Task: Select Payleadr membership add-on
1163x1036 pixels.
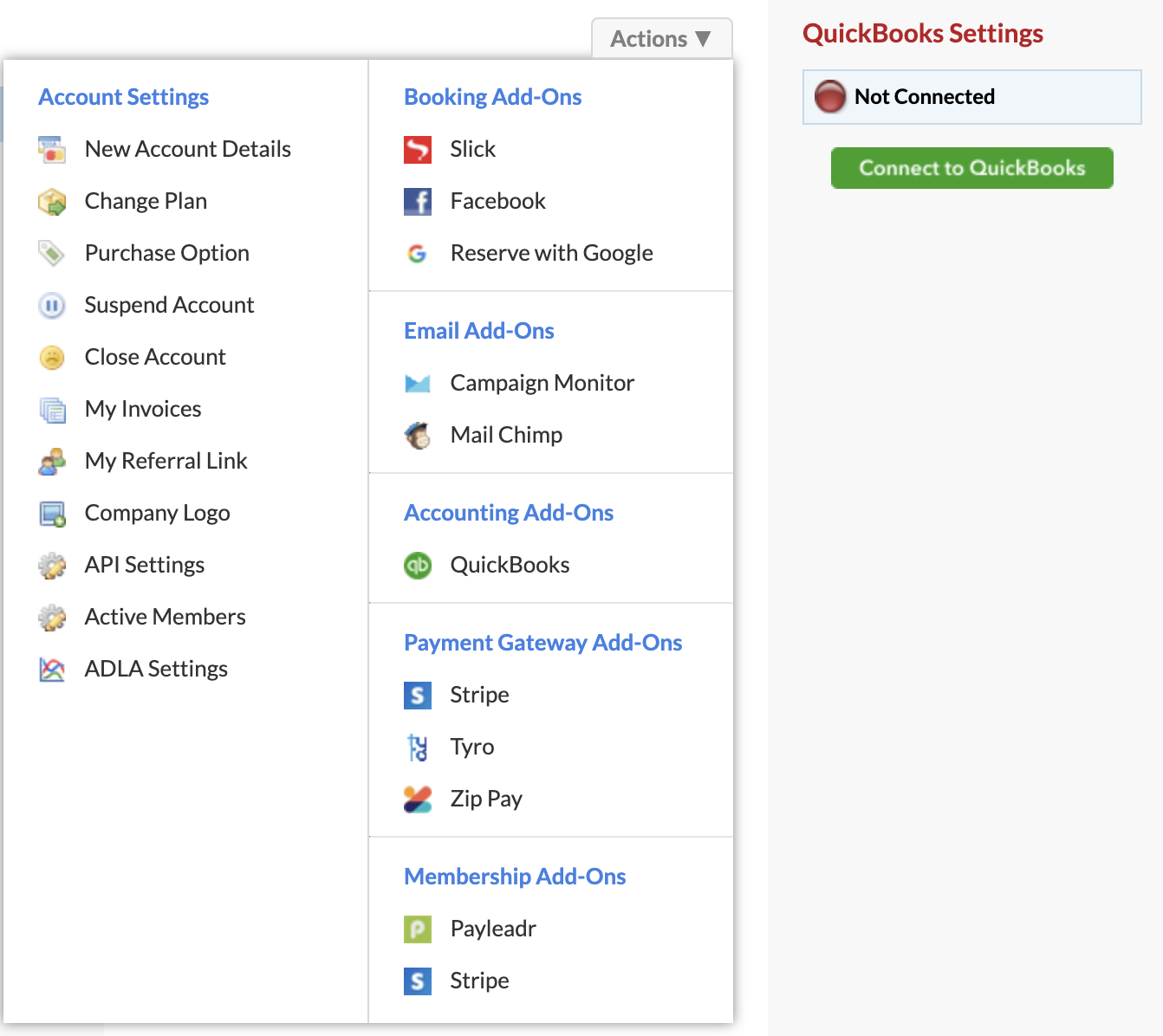Action: pos(493,929)
